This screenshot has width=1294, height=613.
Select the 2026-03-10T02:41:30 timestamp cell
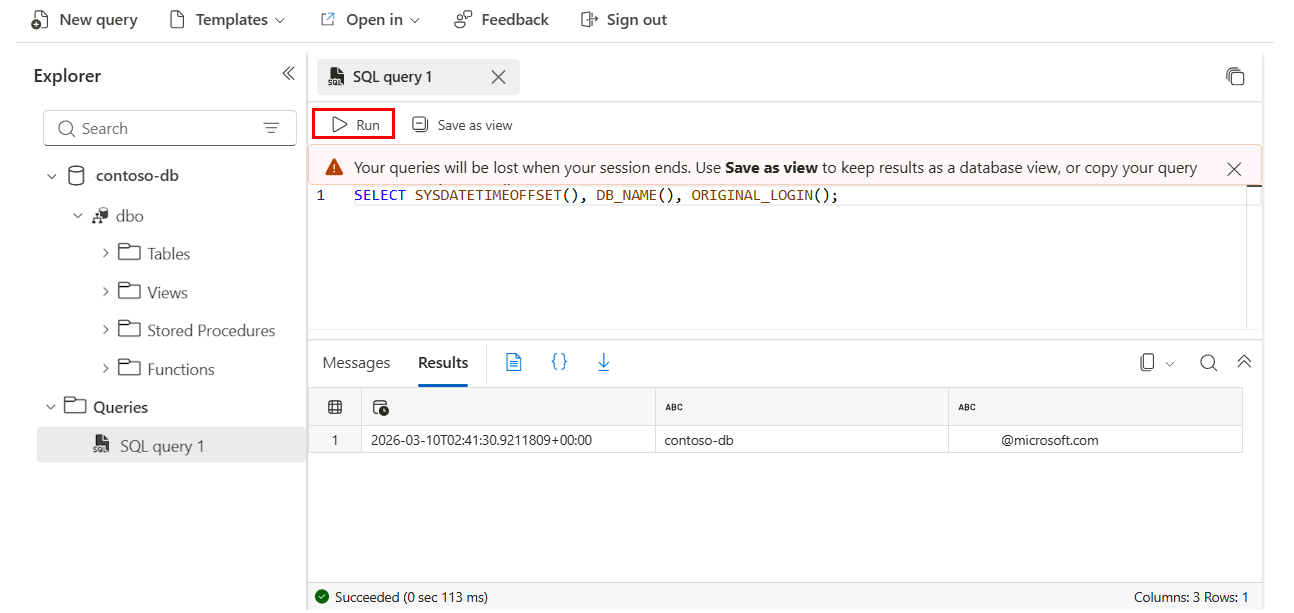[x=508, y=440]
